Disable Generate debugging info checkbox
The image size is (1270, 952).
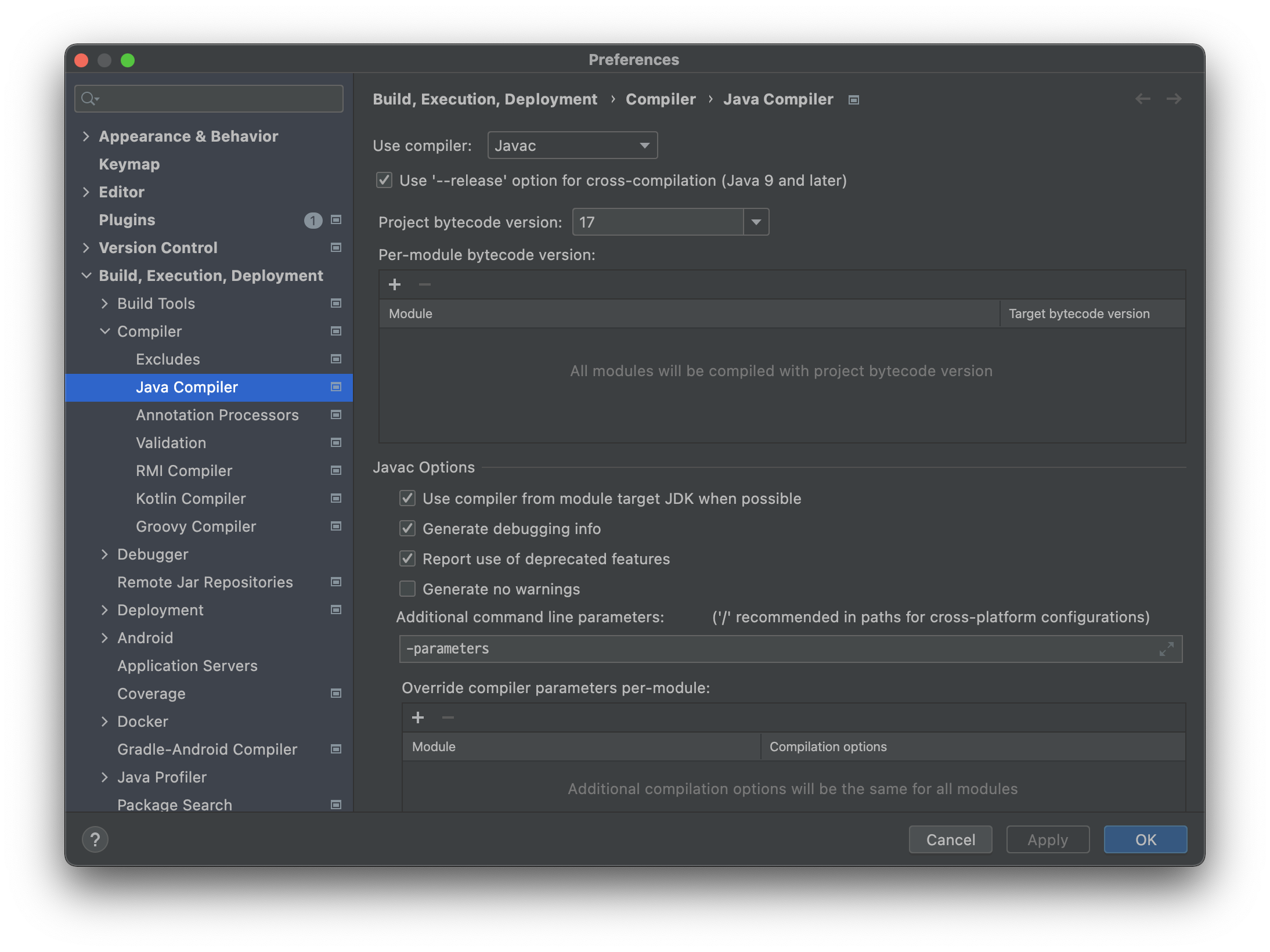(x=407, y=528)
